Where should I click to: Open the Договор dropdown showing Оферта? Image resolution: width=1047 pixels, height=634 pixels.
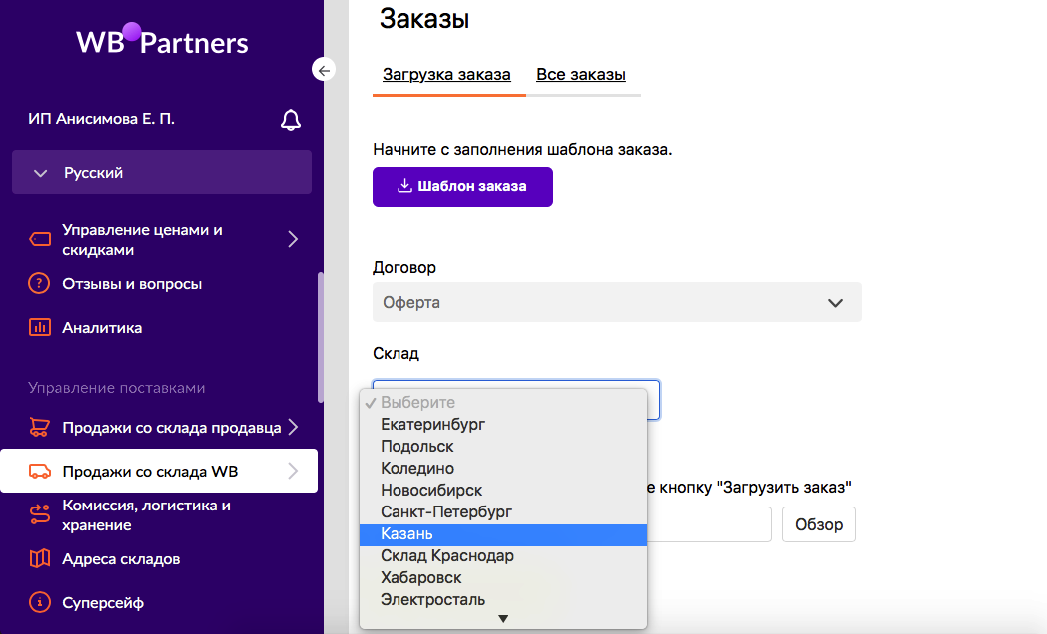click(x=617, y=302)
